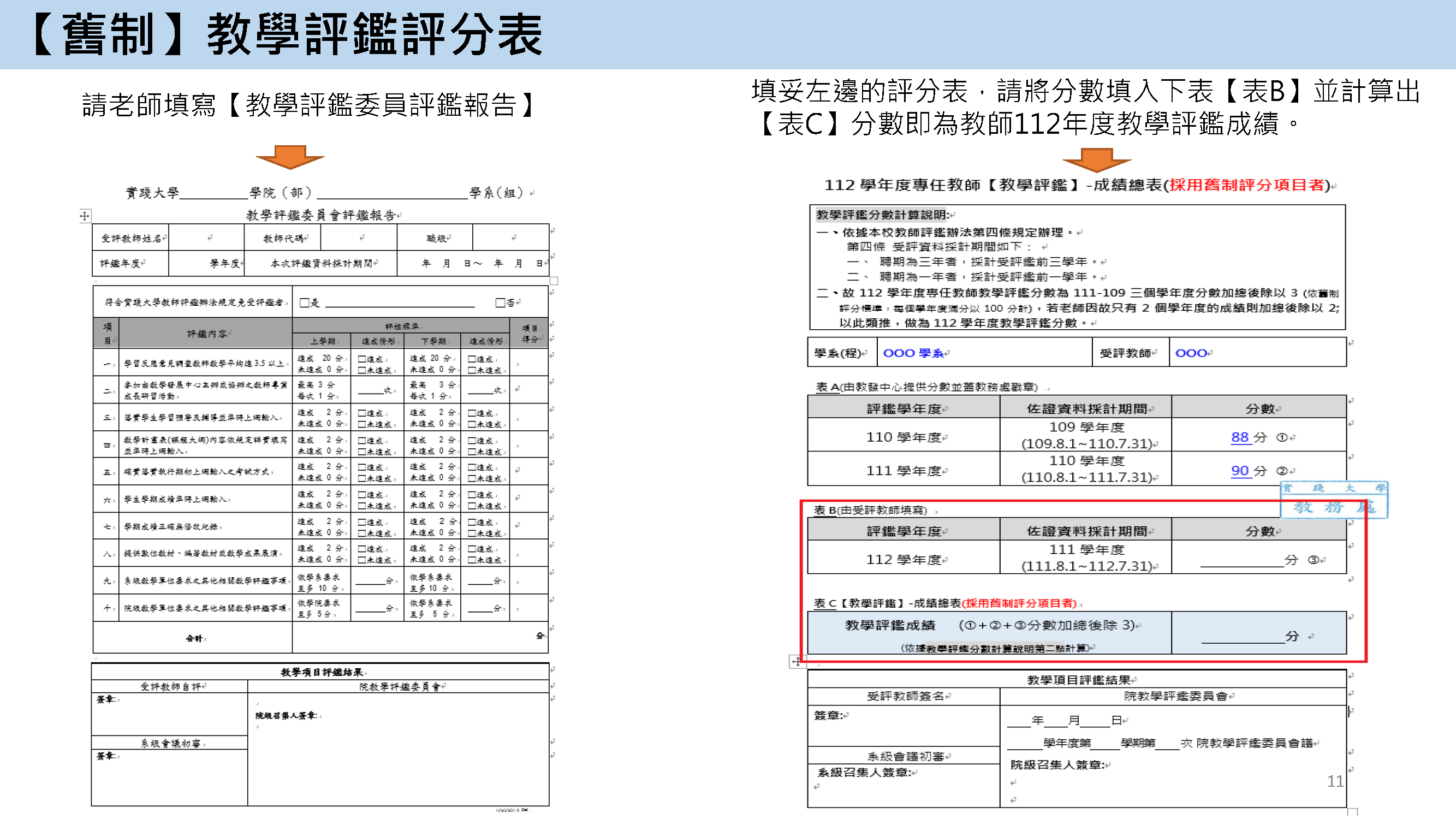Click the 下學期 分 blank in row 十

480,609
